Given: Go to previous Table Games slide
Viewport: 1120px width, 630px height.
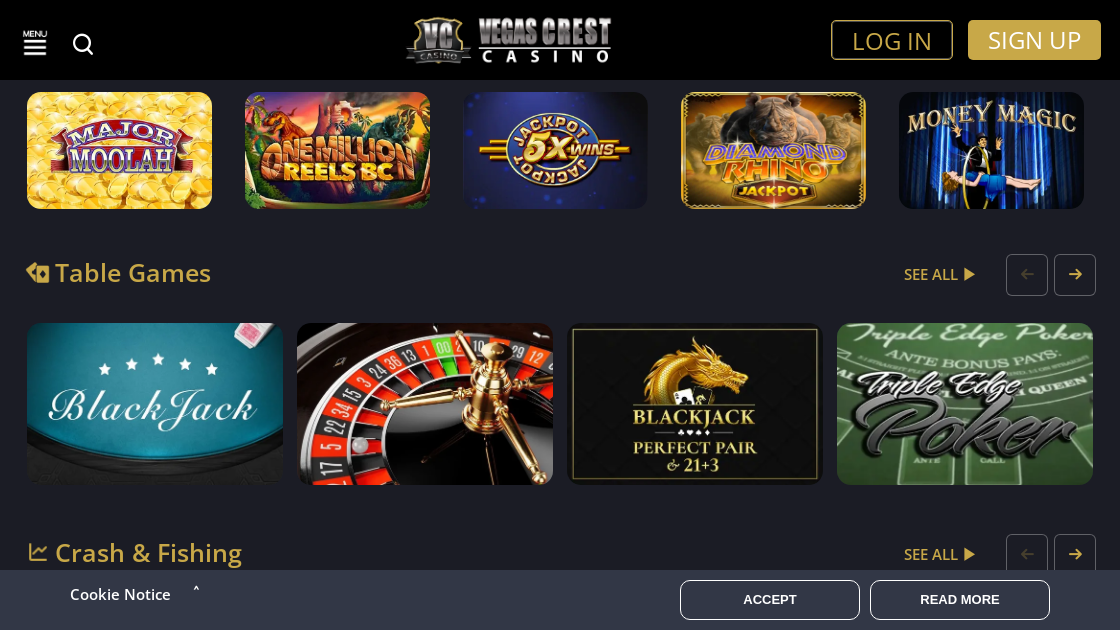Looking at the screenshot, I should [x=1026, y=274].
